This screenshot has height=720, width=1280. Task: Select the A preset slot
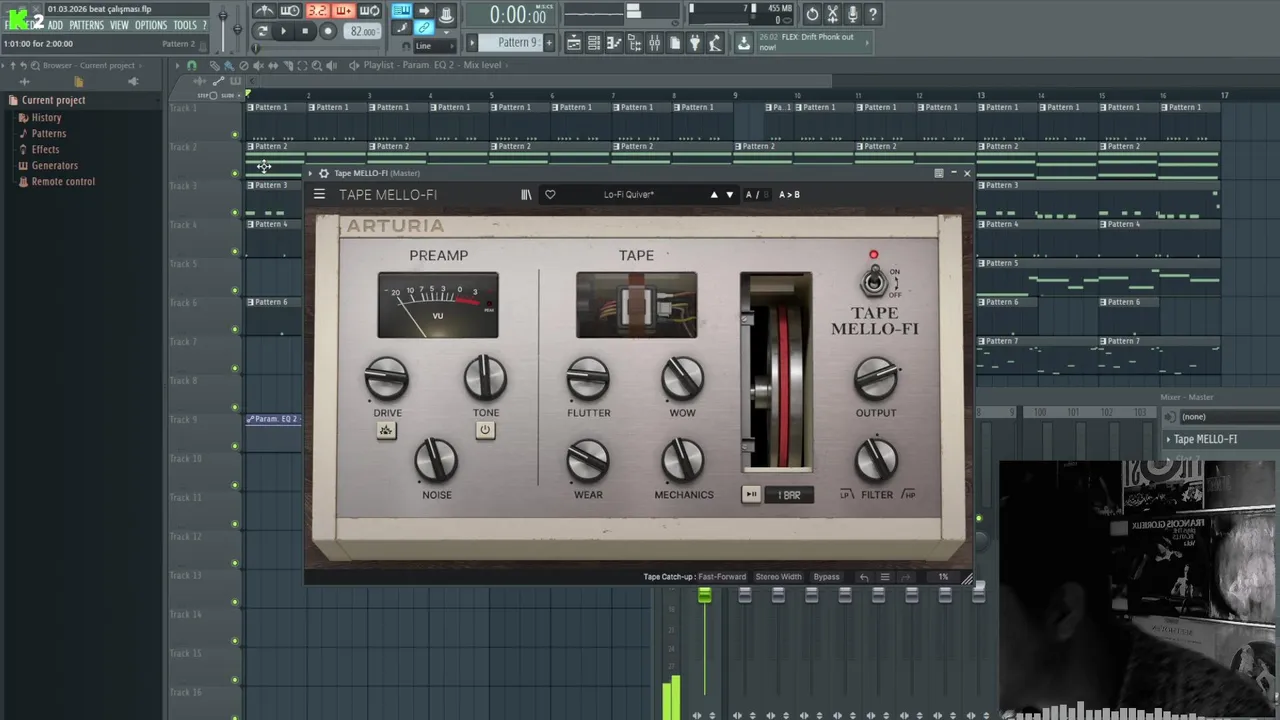coord(749,195)
